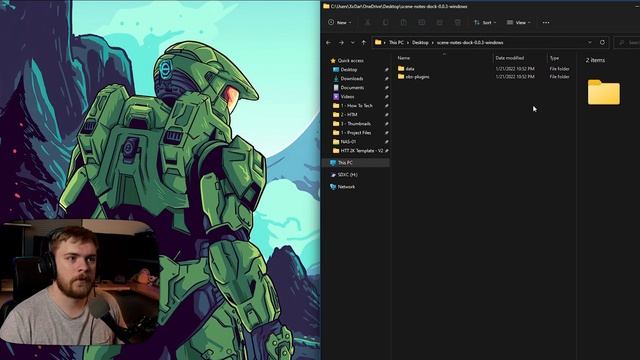Go forward with the Forward arrow
640x360 pixels.
[341, 42]
